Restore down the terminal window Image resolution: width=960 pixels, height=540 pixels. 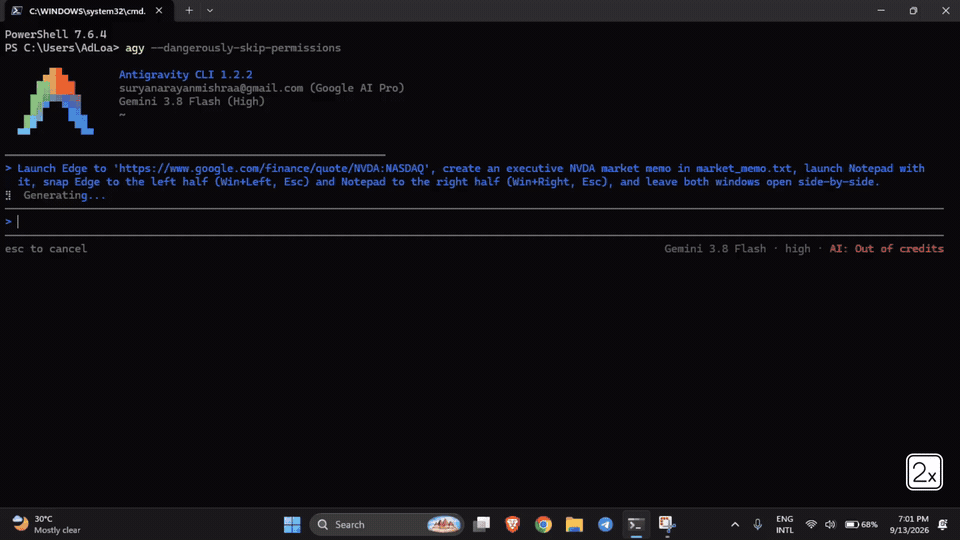[x=913, y=10]
